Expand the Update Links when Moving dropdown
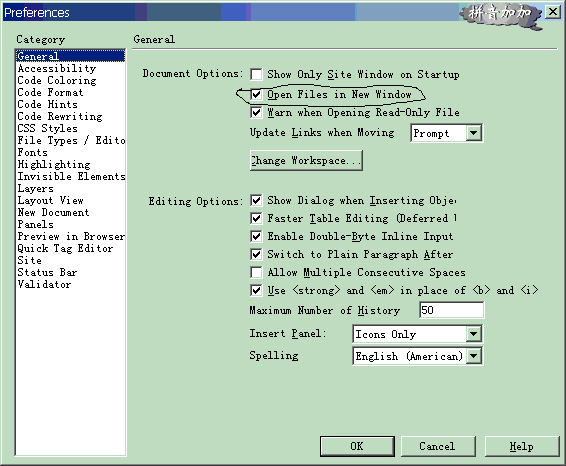 (x=473, y=133)
